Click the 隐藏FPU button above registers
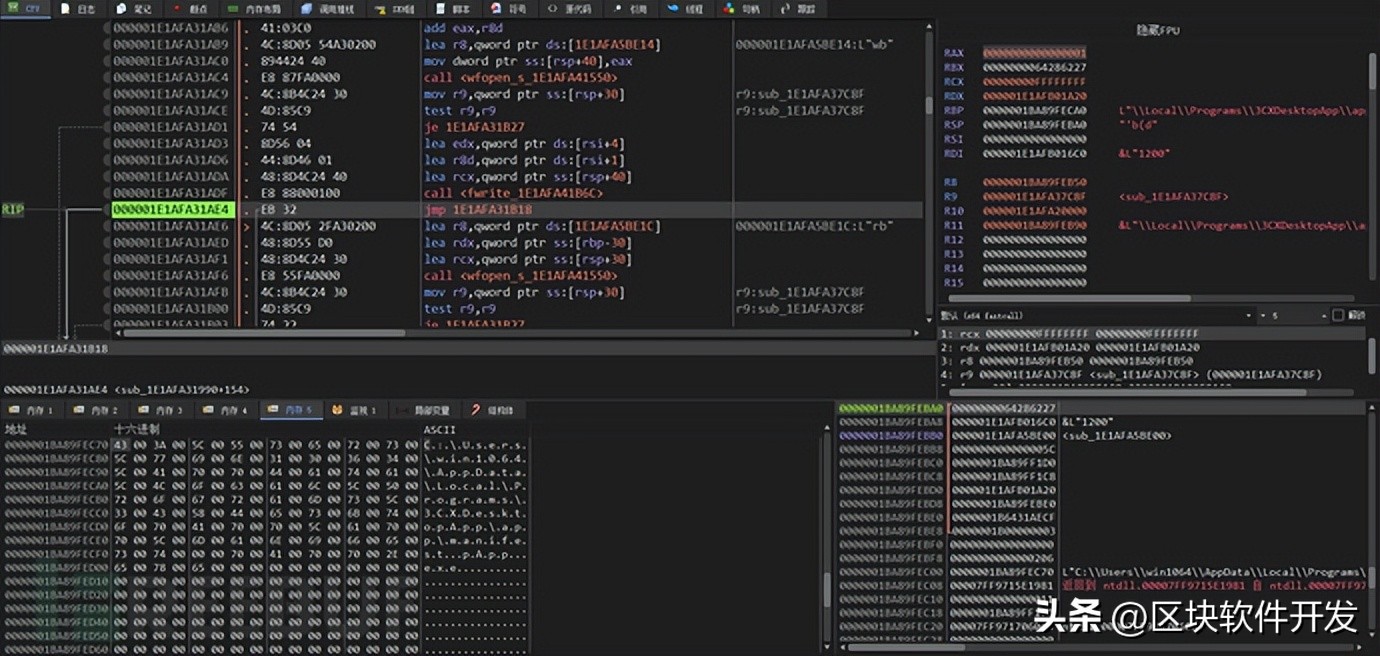Image resolution: width=1380 pixels, height=656 pixels. click(x=1158, y=31)
